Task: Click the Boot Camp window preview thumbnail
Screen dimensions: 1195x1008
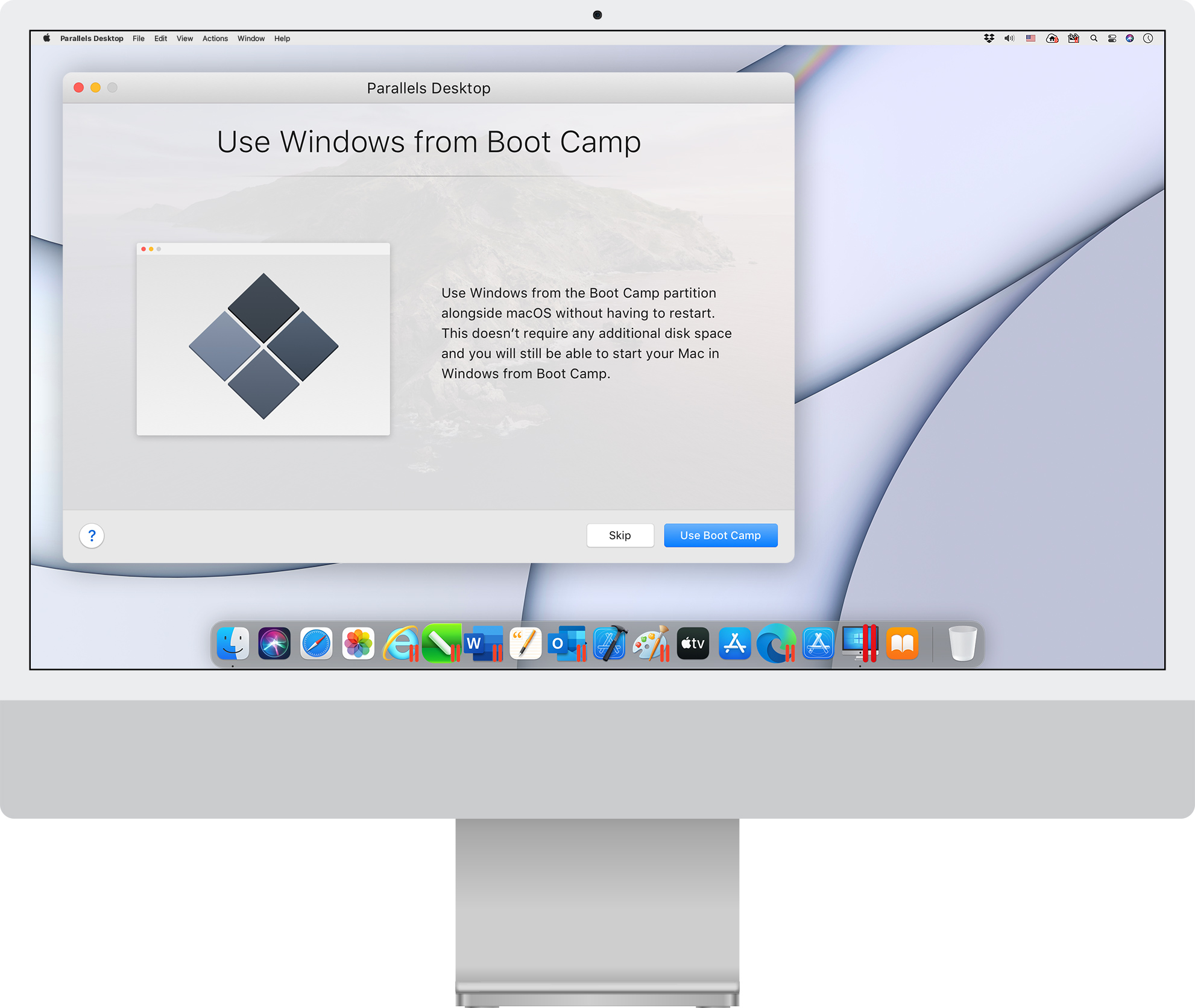Action: coord(263,339)
